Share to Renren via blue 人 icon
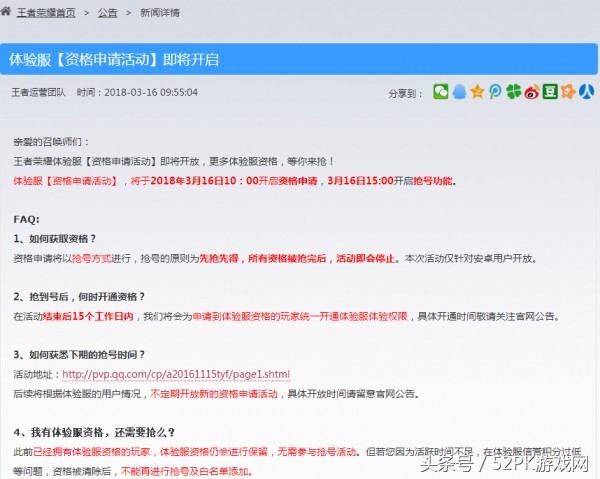Viewport: 600px width, 479px height. pyautogui.click(x=586, y=92)
